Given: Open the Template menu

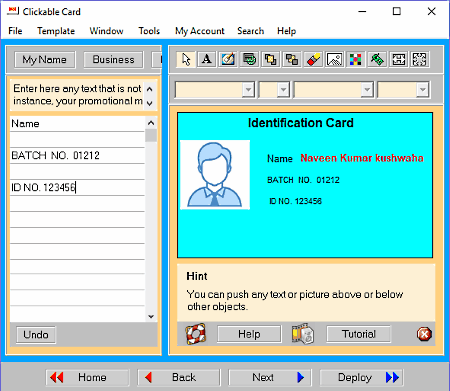Looking at the screenshot, I should (56, 31).
